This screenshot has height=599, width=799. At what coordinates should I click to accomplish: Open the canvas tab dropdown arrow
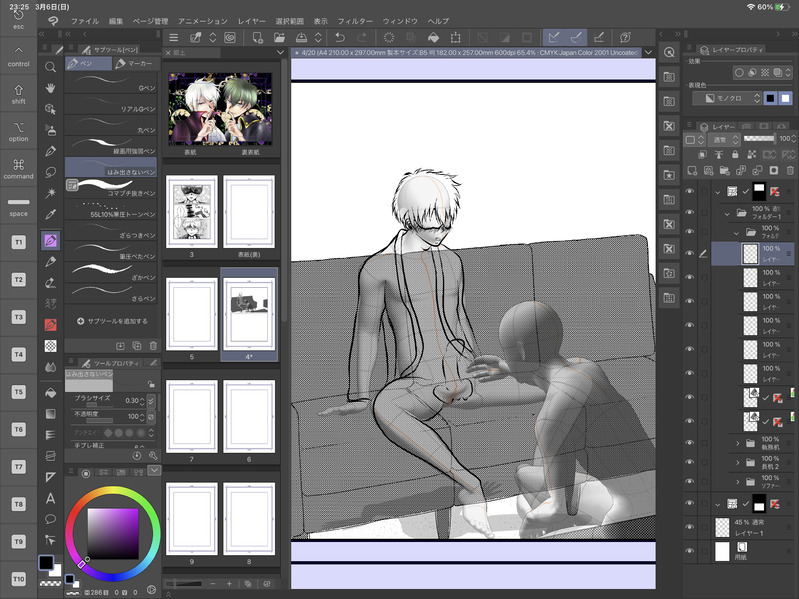click(x=648, y=52)
